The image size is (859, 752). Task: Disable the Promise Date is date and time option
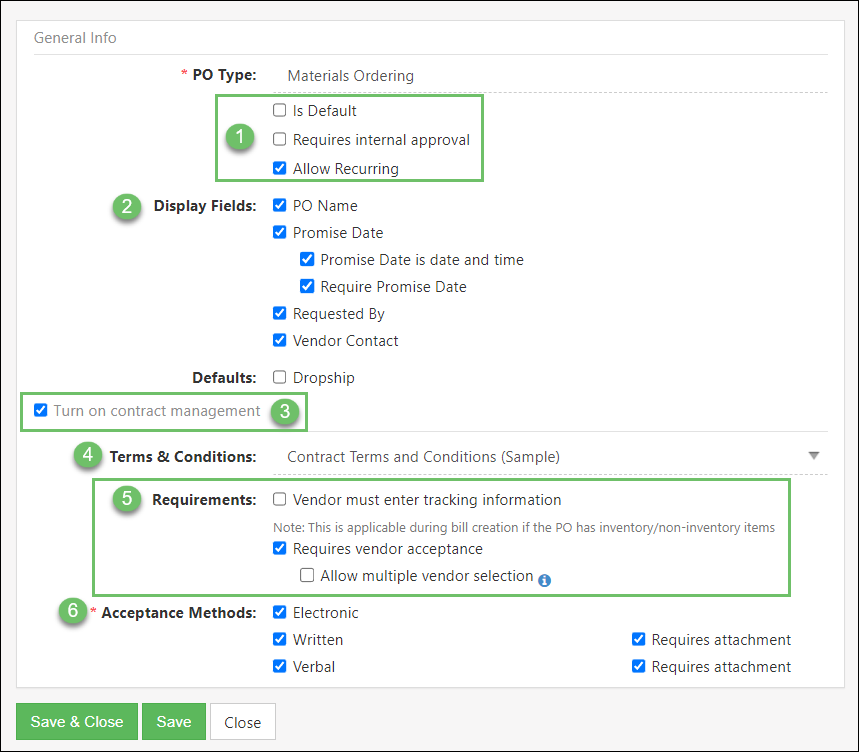click(x=307, y=259)
